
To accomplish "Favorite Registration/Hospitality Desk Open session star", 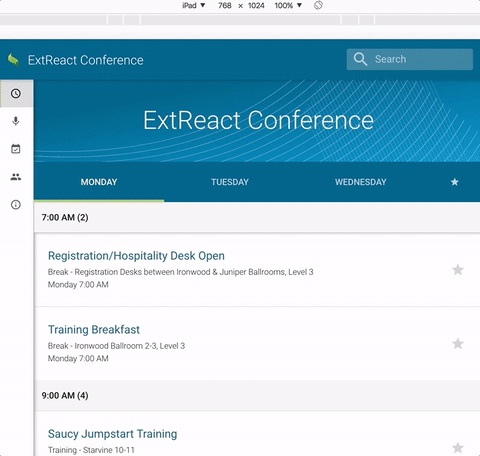I will [458, 270].
